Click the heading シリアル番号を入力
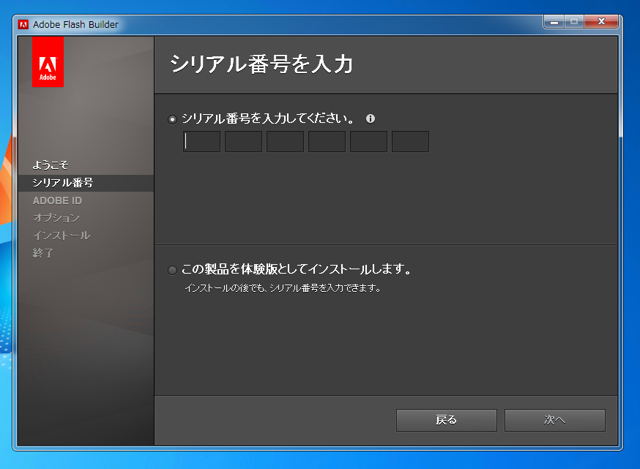Image resolution: width=640 pixels, height=469 pixels. click(261, 64)
